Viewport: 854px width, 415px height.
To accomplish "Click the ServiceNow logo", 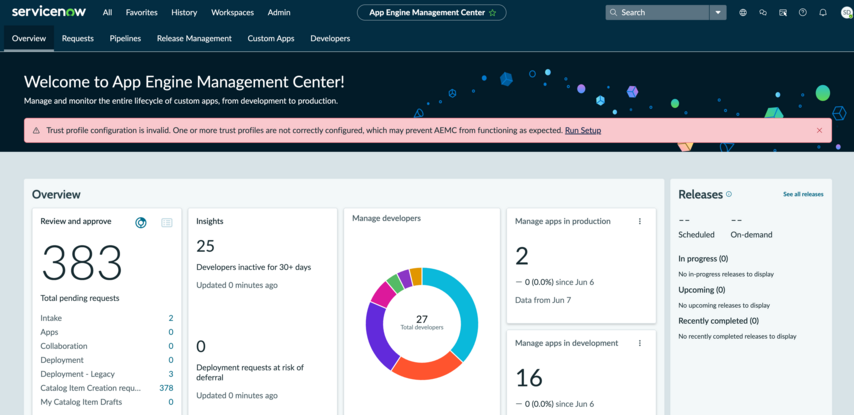I will [x=48, y=12].
